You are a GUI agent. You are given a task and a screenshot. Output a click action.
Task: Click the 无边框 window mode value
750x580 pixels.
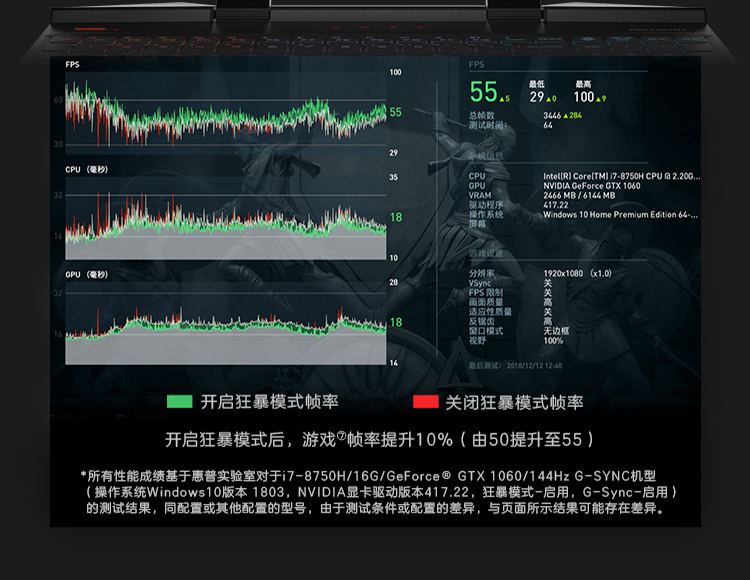click(556, 331)
